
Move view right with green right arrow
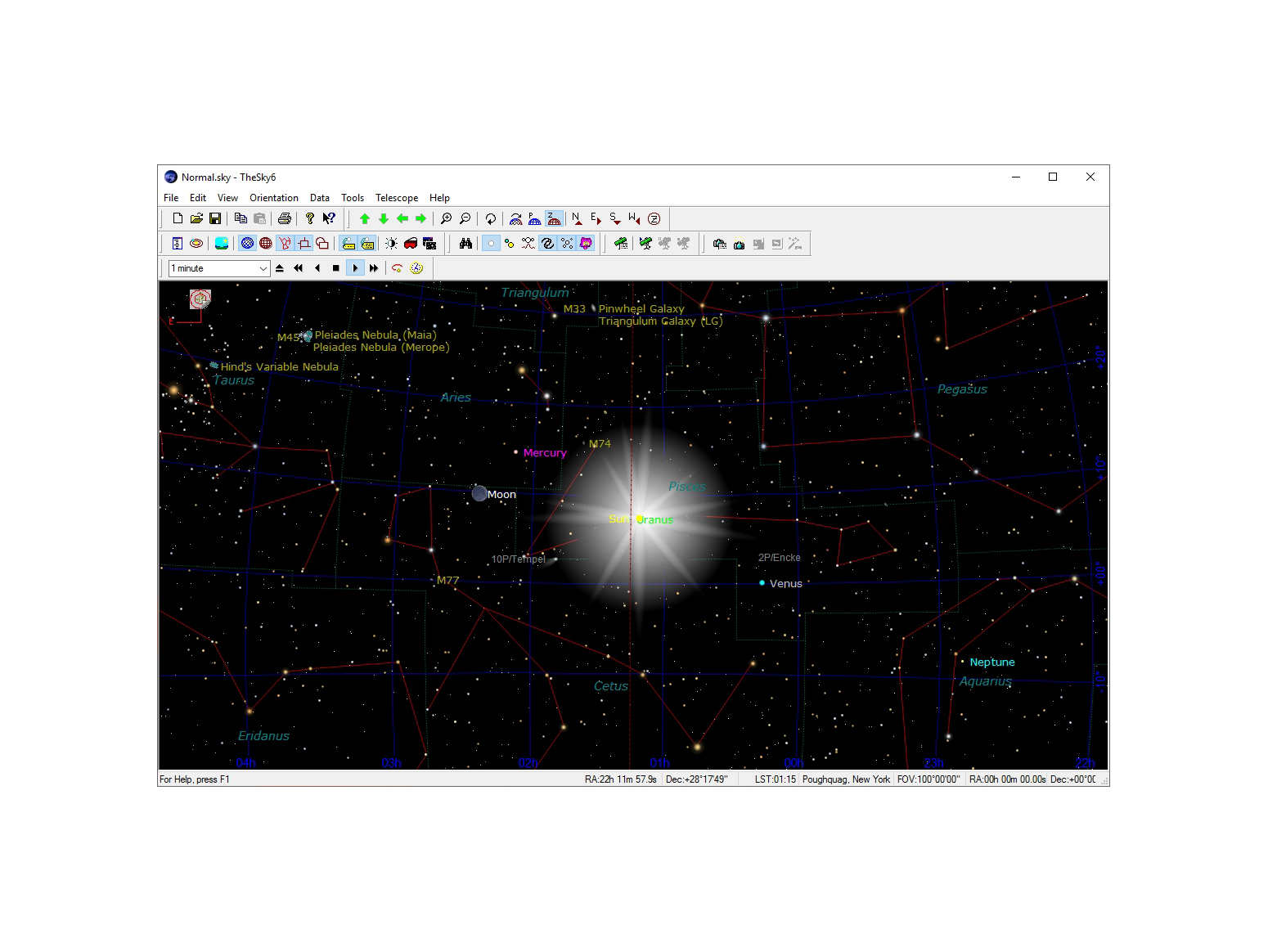click(421, 218)
